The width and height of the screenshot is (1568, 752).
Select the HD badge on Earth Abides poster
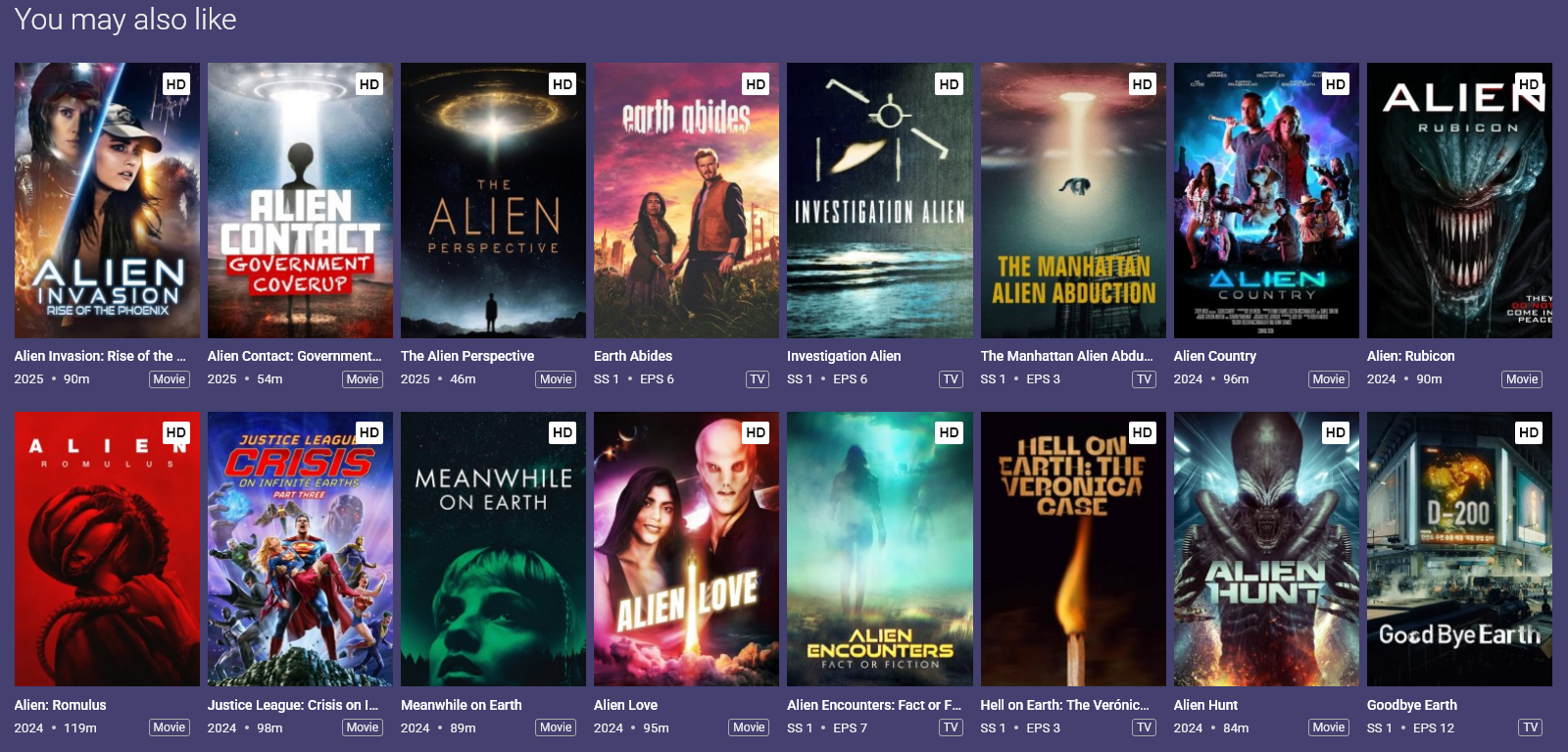756,84
